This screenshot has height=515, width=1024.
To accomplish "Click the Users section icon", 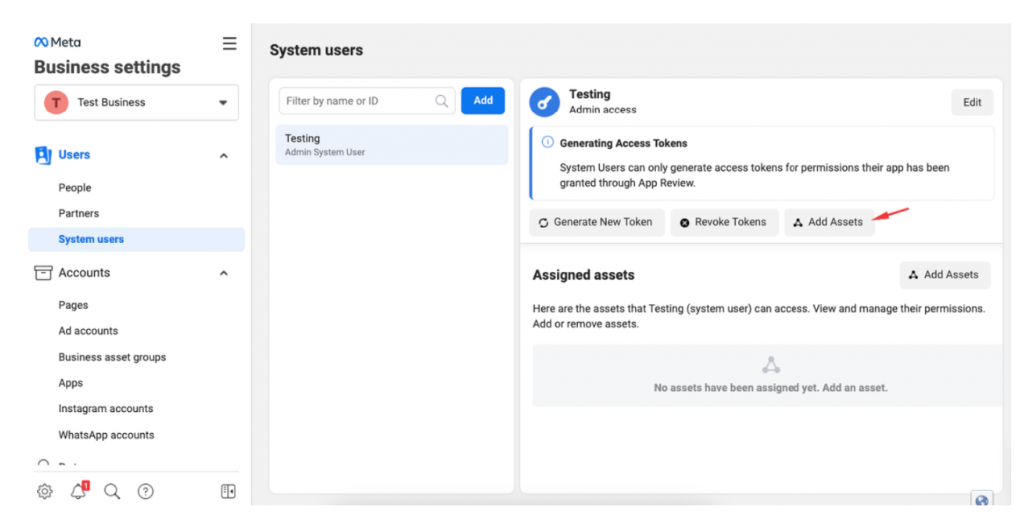I will pyautogui.click(x=43, y=155).
